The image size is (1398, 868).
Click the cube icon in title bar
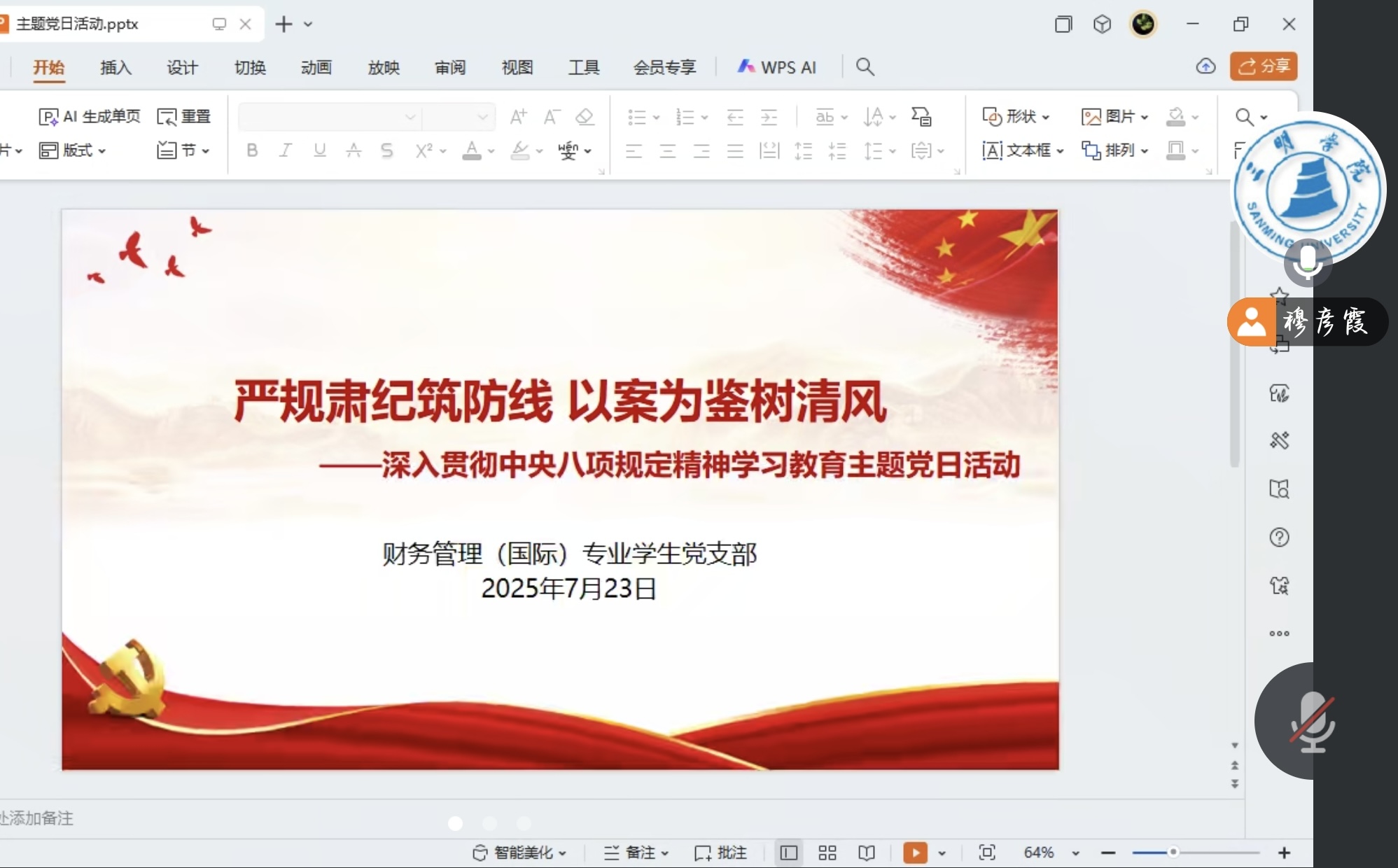[x=1102, y=24]
